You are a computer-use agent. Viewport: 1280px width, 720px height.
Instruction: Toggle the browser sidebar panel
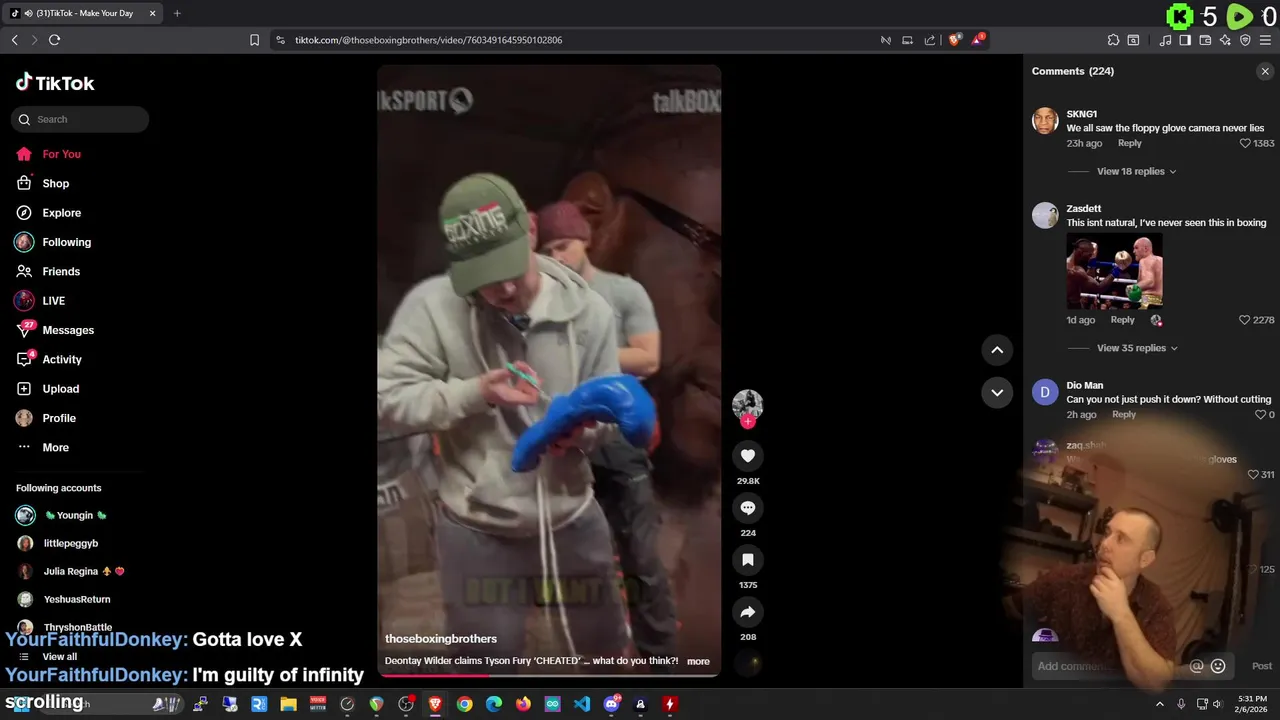[x=1185, y=40]
